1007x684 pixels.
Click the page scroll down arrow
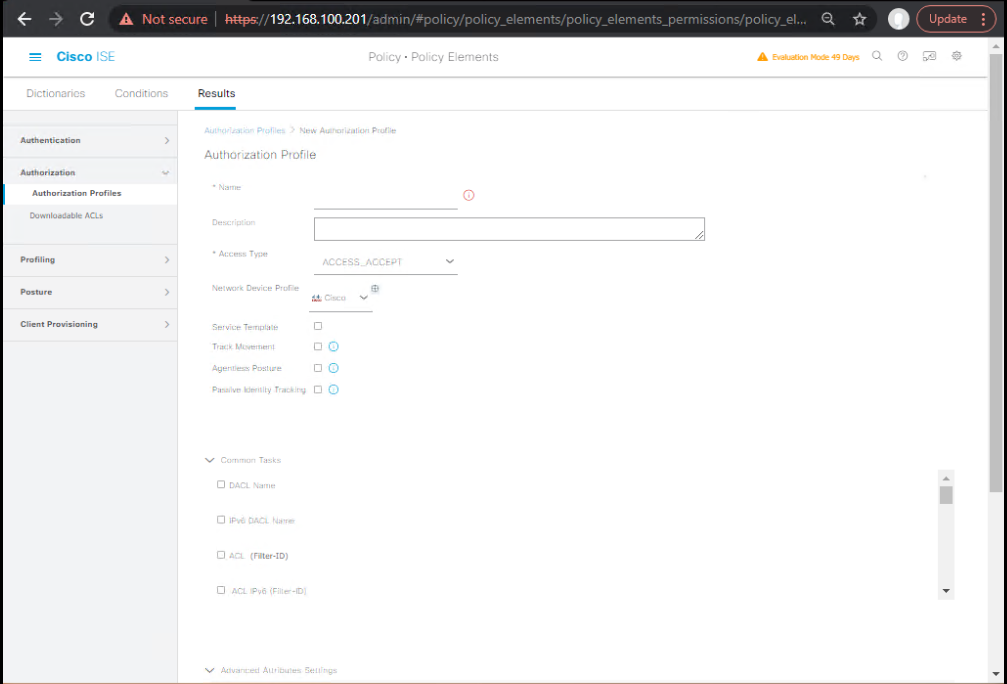[996, 674]
